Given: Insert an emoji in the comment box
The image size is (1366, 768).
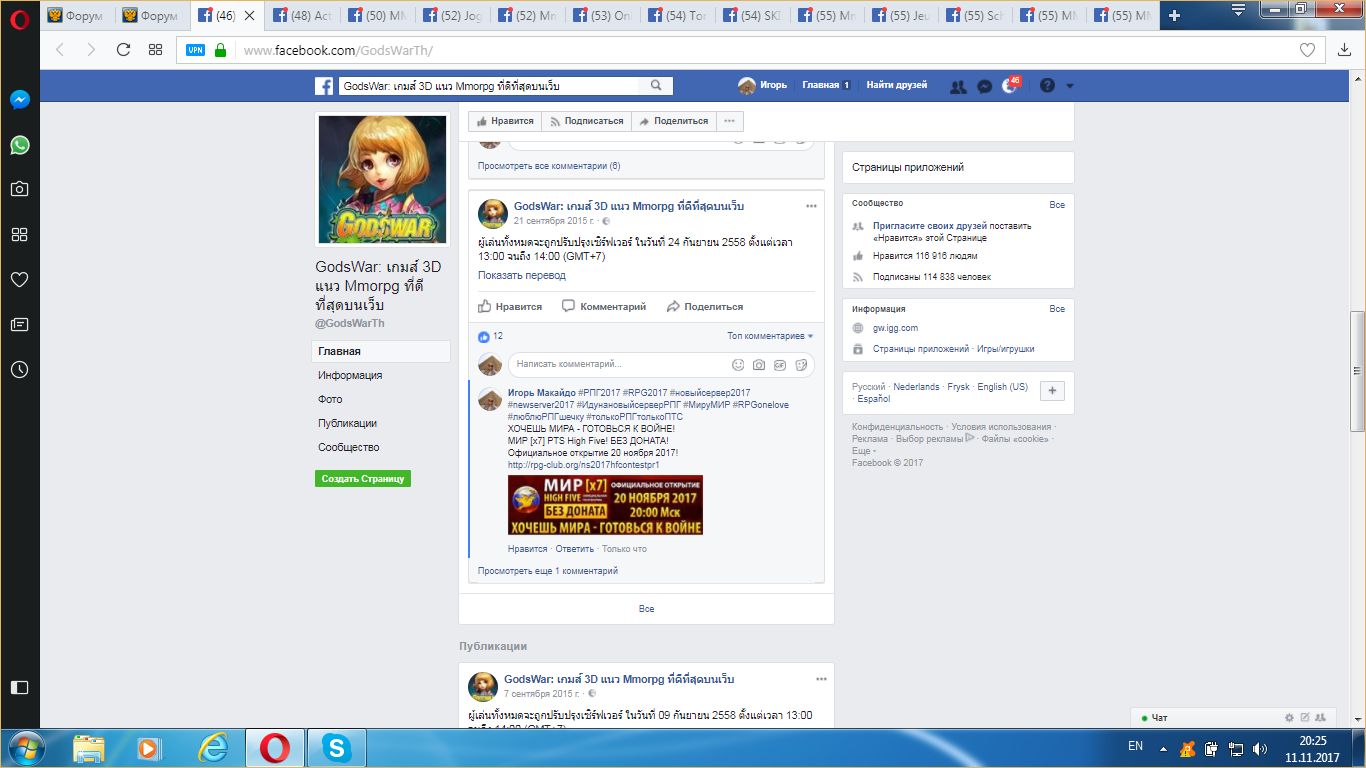Looking at the screenshot, I should [x=738, y=365].
